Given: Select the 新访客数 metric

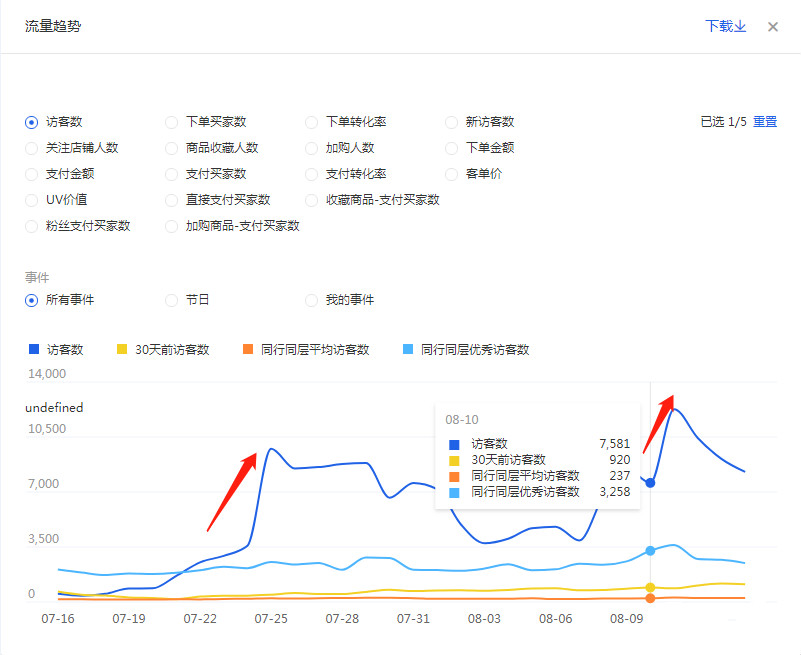Looking at the screenshot, I should [x=451, y=122].
